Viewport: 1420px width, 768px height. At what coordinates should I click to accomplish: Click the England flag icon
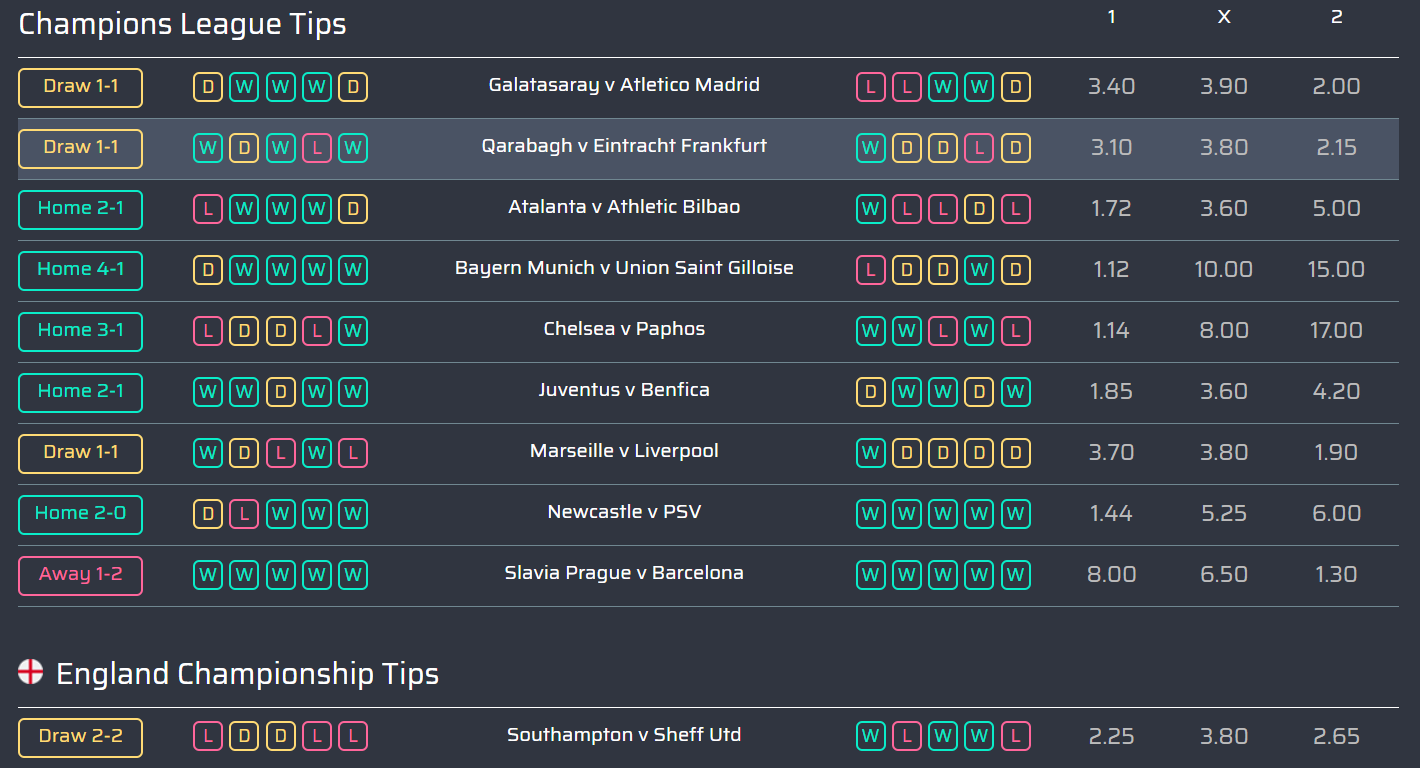31,672
